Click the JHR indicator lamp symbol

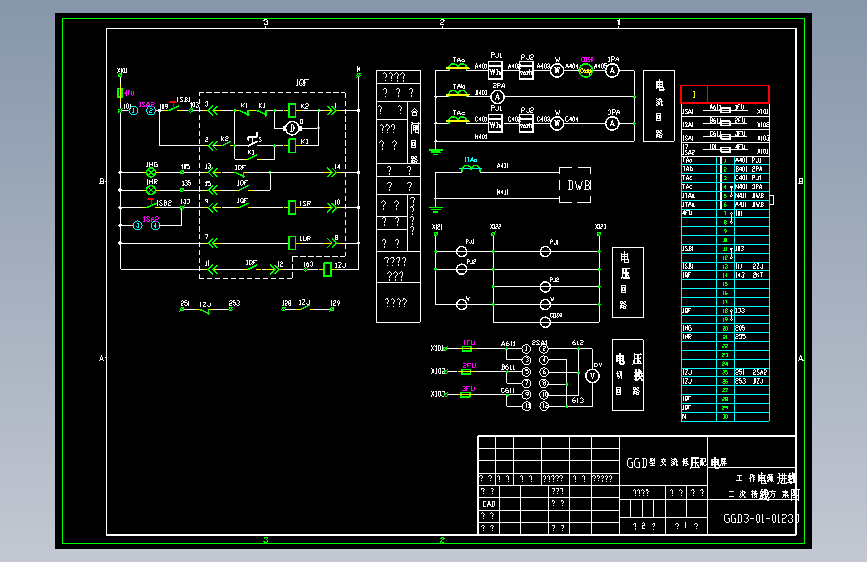tap(151, 190)
